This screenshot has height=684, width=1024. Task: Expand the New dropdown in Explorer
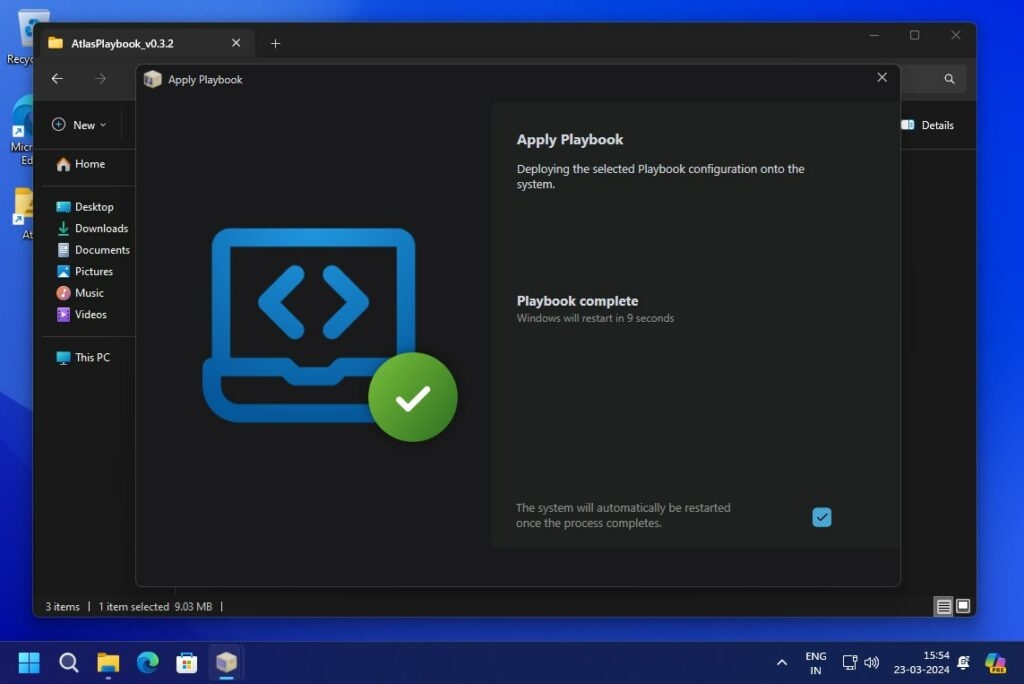79,125
